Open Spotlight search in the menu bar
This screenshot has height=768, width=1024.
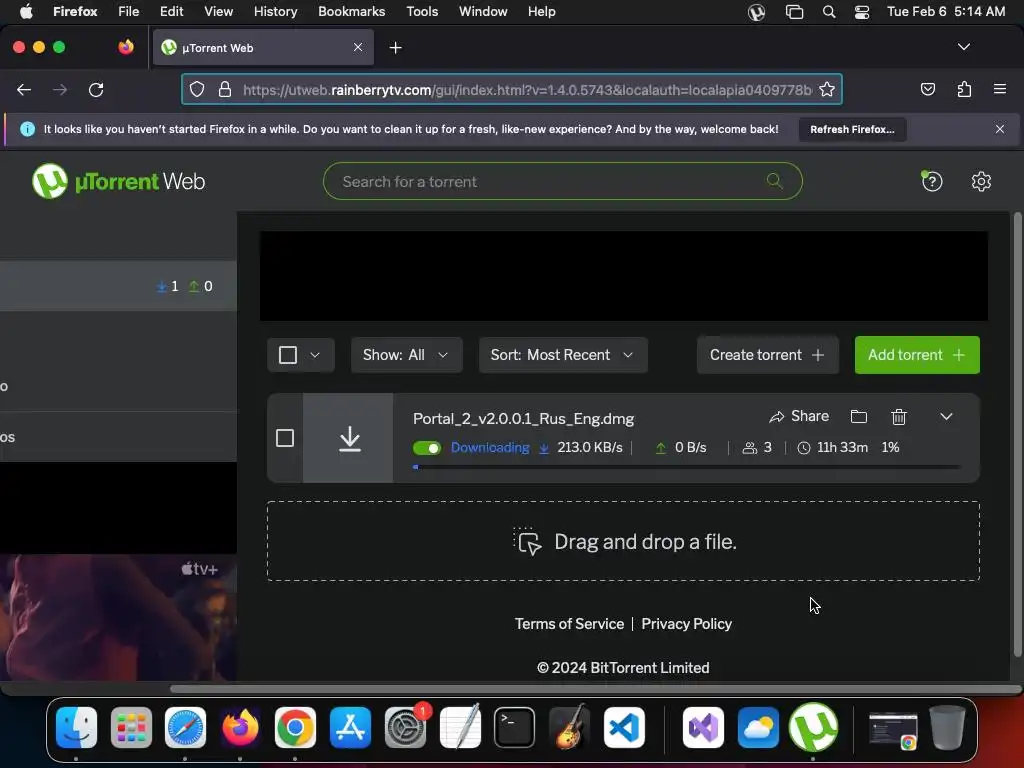pyautogui.click(x=829, y=12)
